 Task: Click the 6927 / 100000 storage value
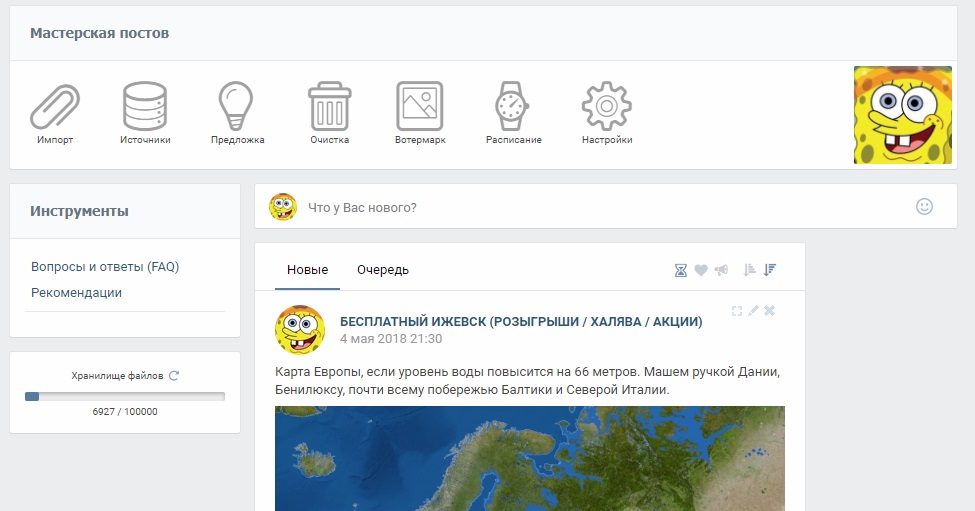pos(124,412)
